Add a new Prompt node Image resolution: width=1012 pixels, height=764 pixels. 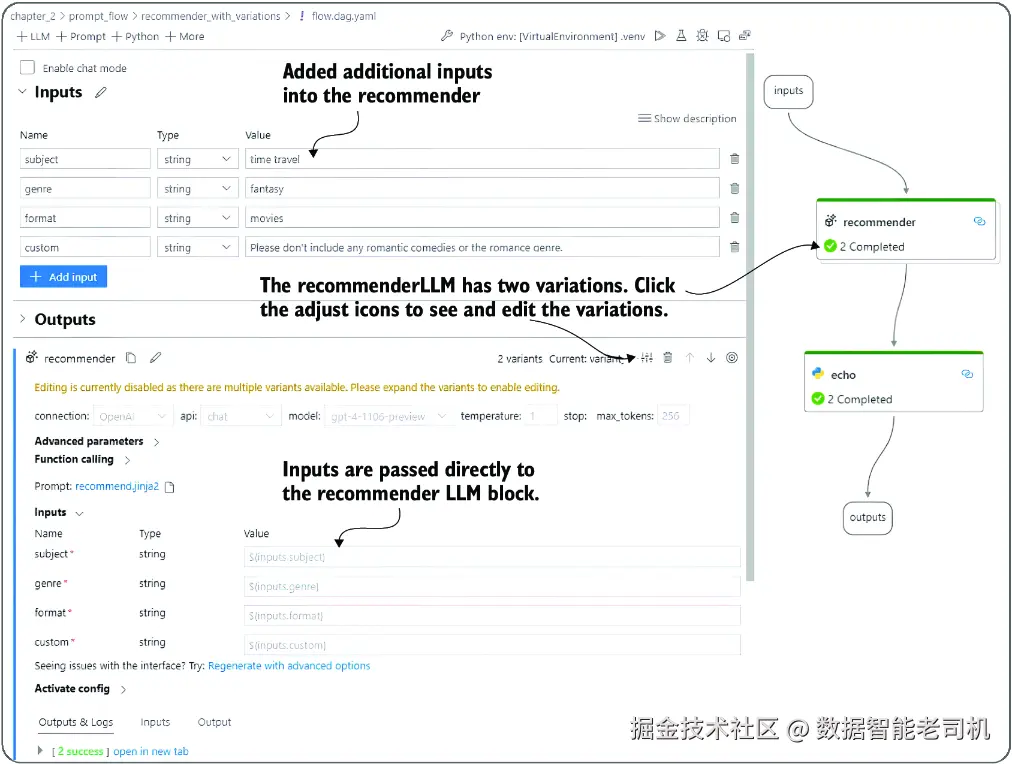(x=81, y=37)
